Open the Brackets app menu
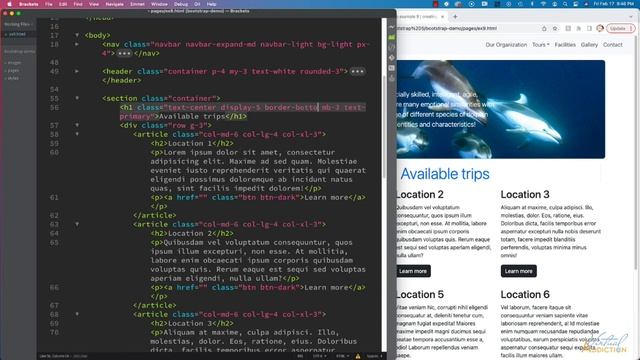Screen dimensions: 640x360 pyautogui.click(x=29, y=4)
